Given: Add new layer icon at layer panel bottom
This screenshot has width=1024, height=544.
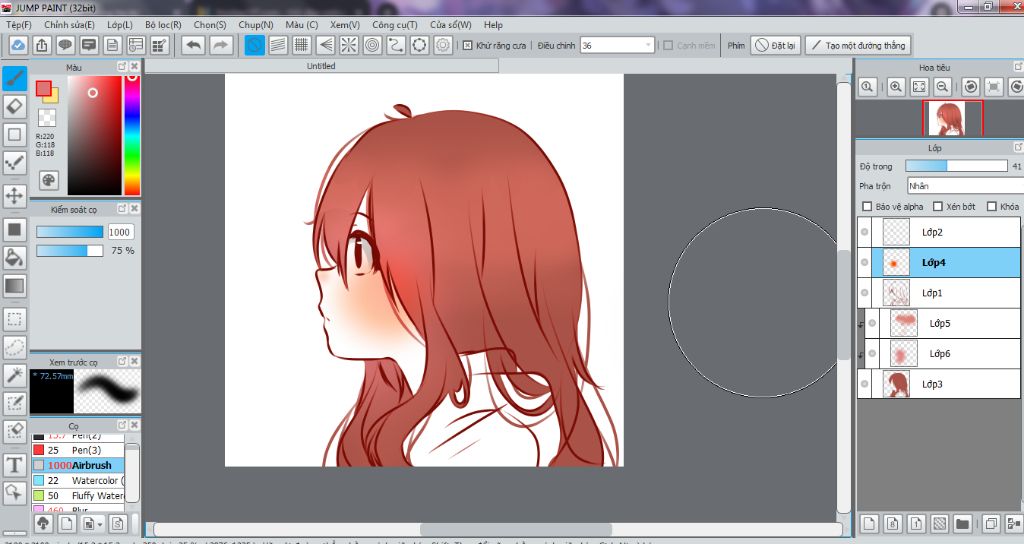Looking at the screenshot, I should (869, 523).
